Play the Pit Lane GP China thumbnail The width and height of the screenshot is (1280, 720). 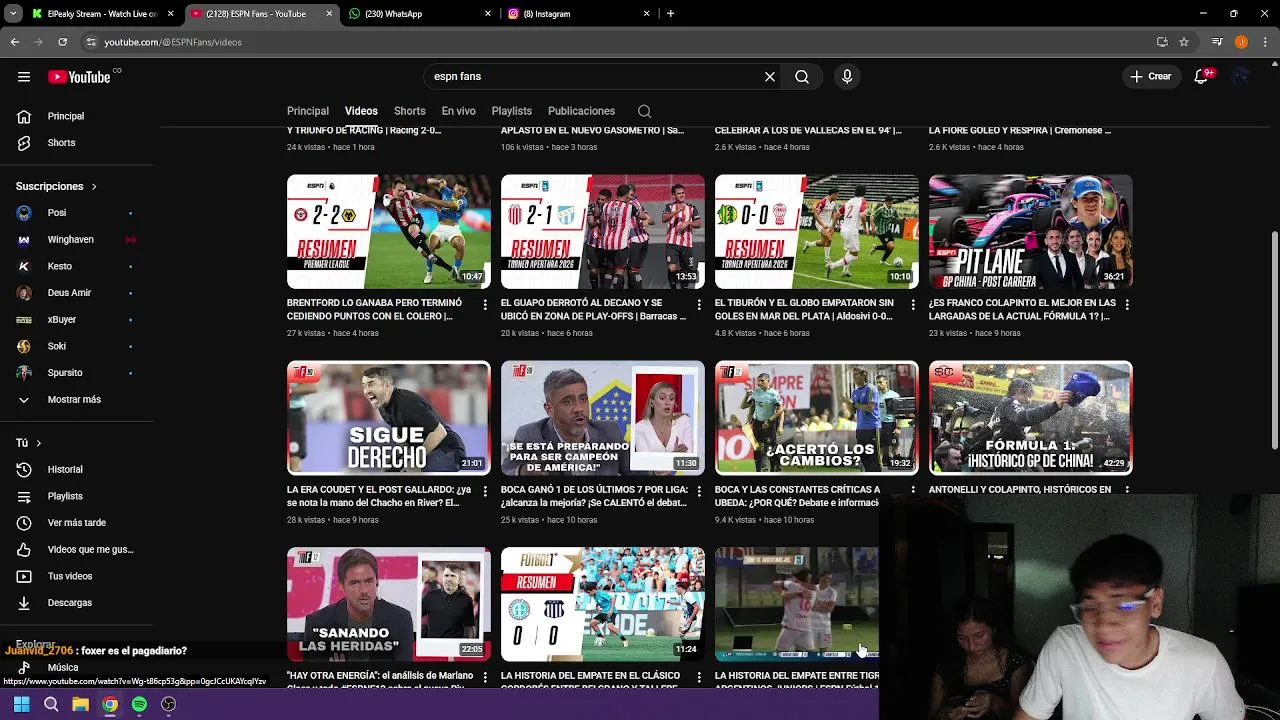coord(1031,232)
